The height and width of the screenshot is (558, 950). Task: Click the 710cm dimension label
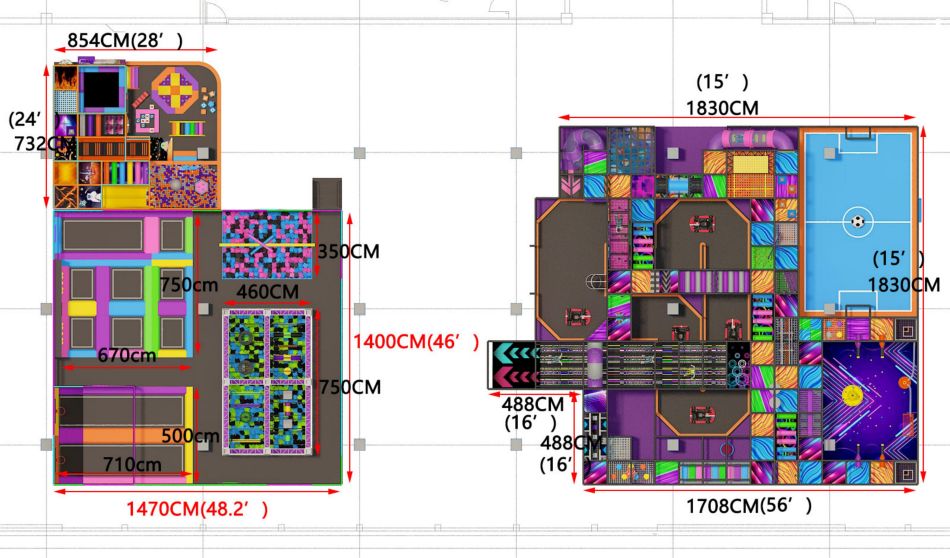[x=132, y=465]
